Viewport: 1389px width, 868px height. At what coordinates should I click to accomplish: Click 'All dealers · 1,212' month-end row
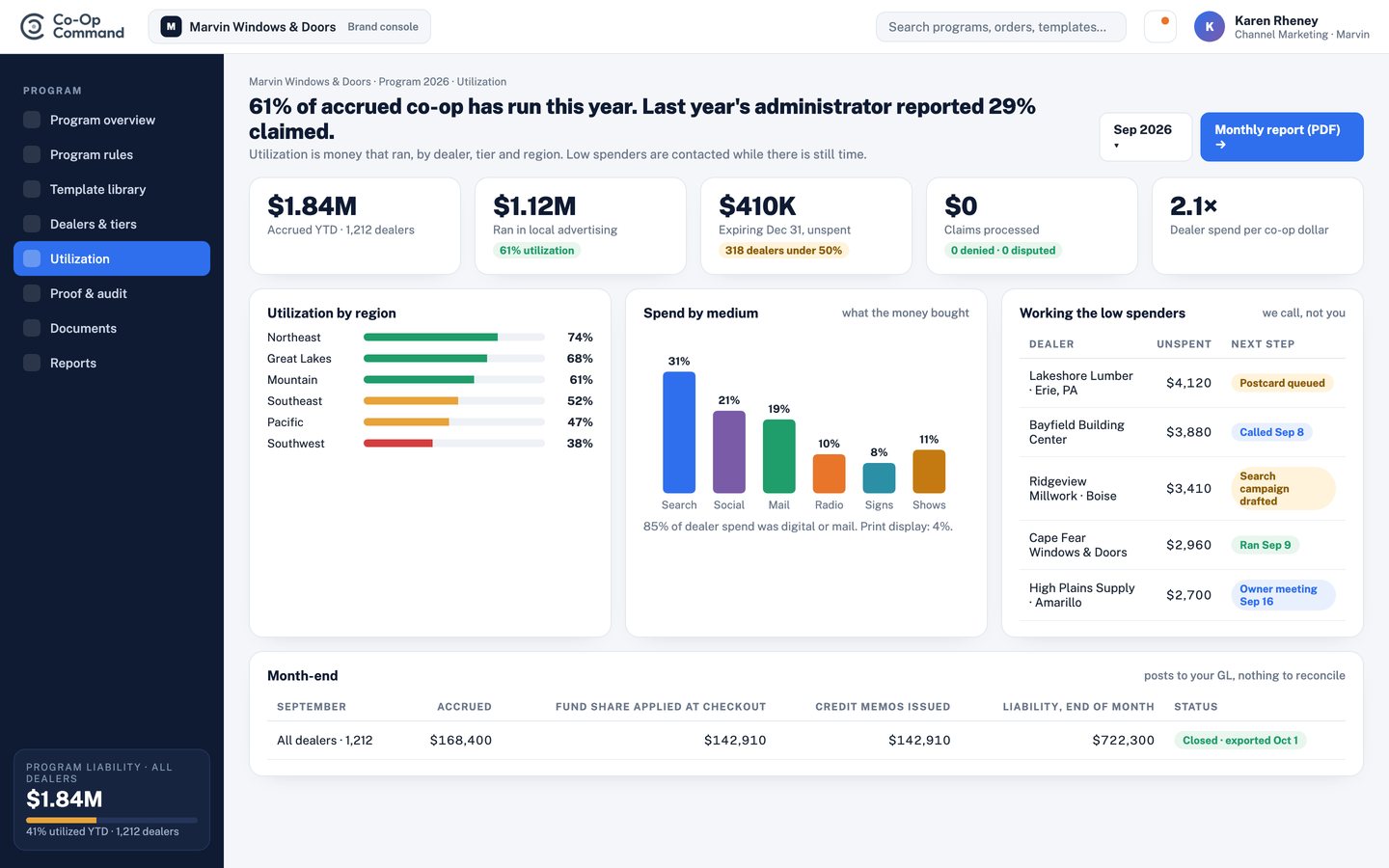pyautogui.click(x=806, y=741)
